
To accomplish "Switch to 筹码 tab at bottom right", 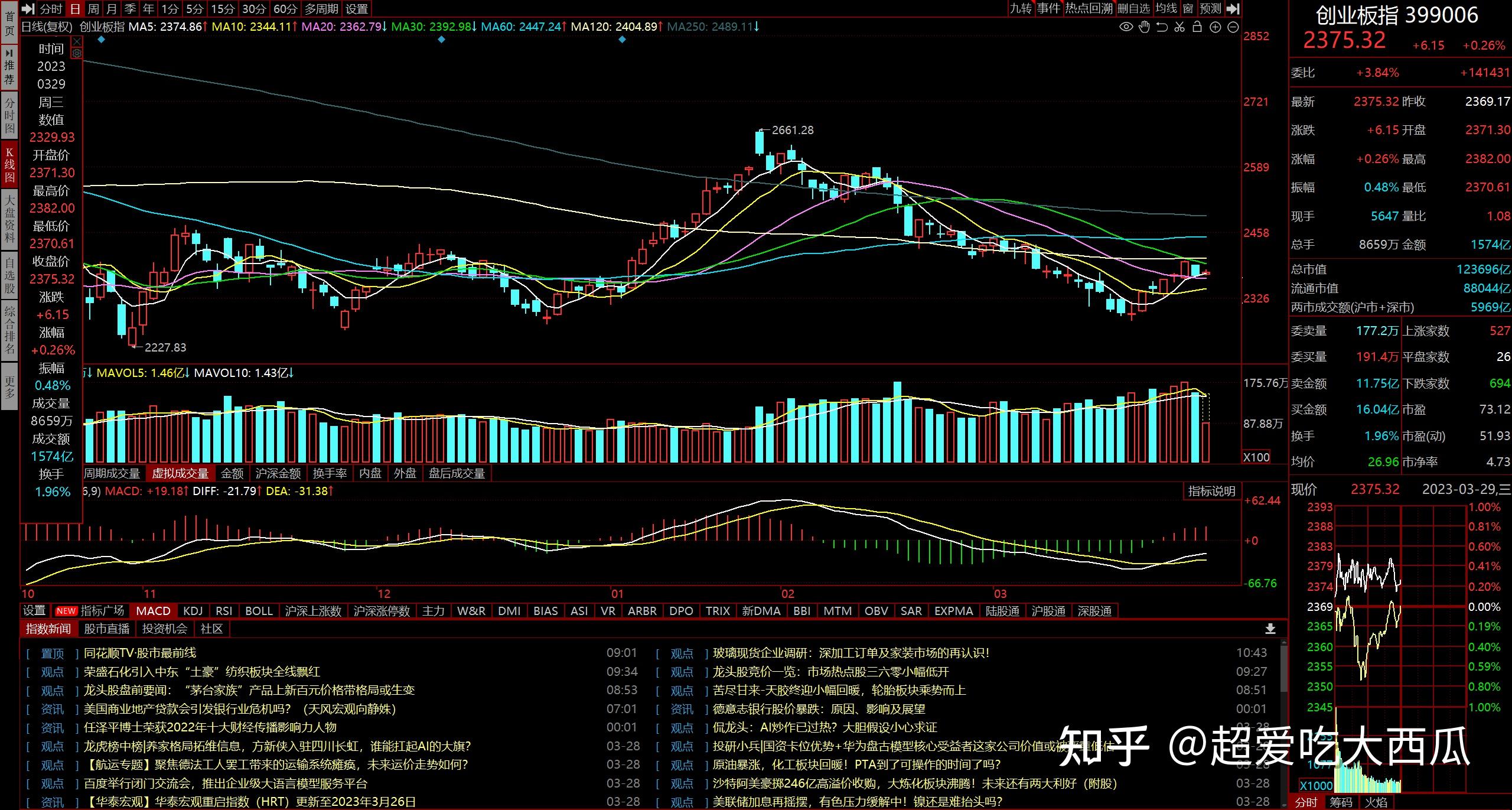I will [1341, 802].
